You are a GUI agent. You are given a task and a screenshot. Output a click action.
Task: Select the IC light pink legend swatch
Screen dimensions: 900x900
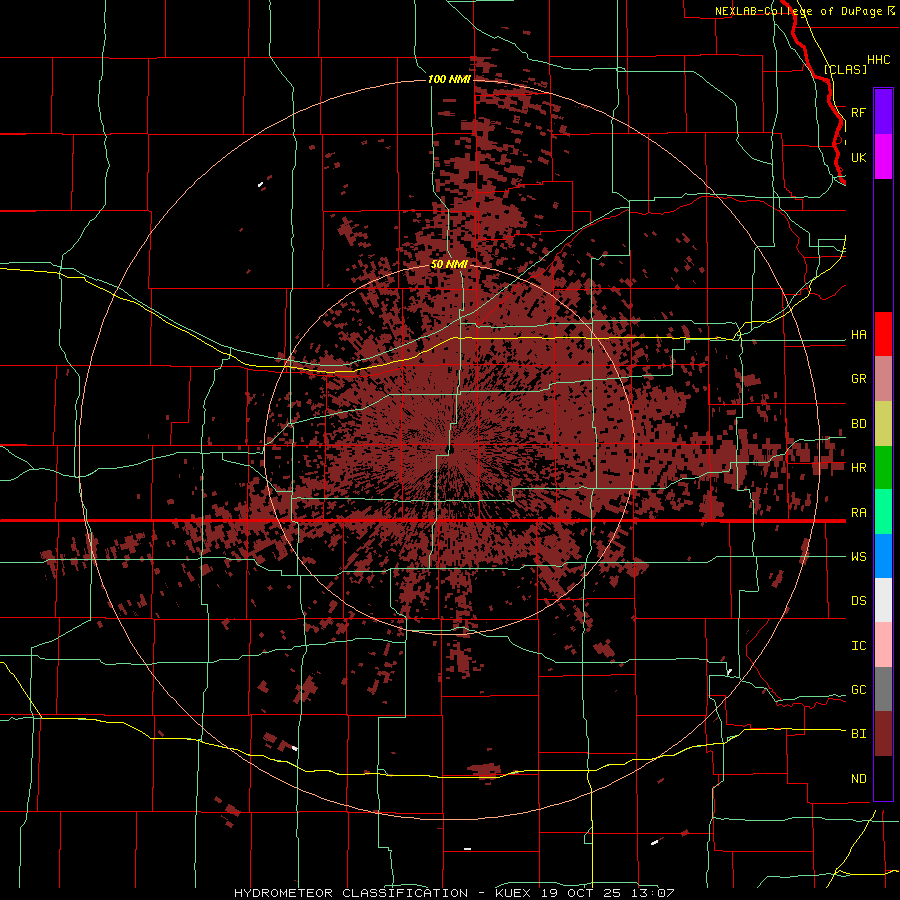pos(883,645)
